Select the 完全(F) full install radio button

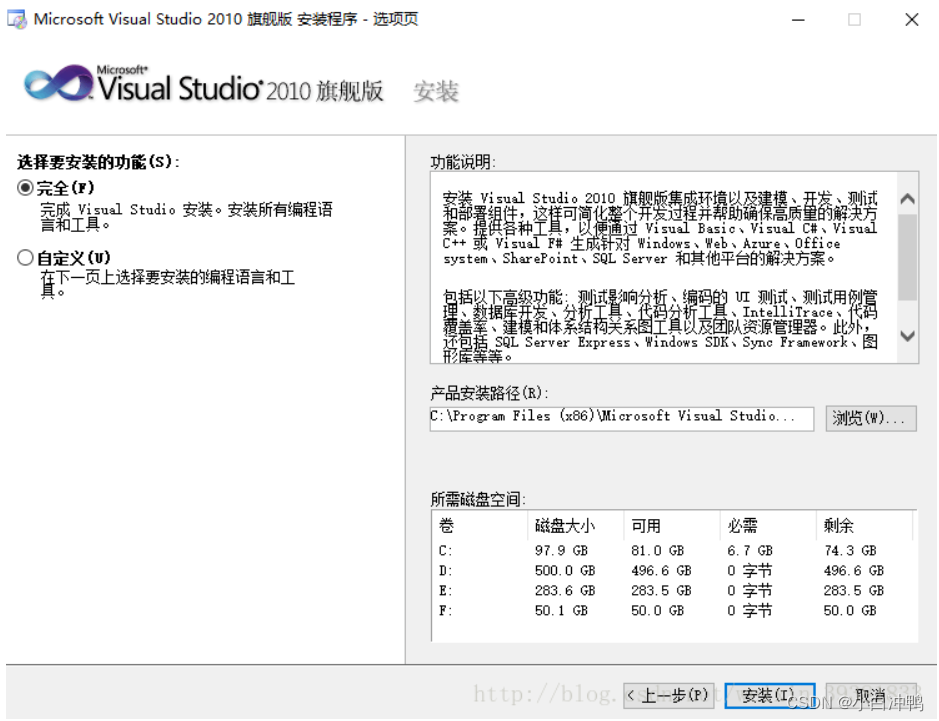tap(25, 188)
